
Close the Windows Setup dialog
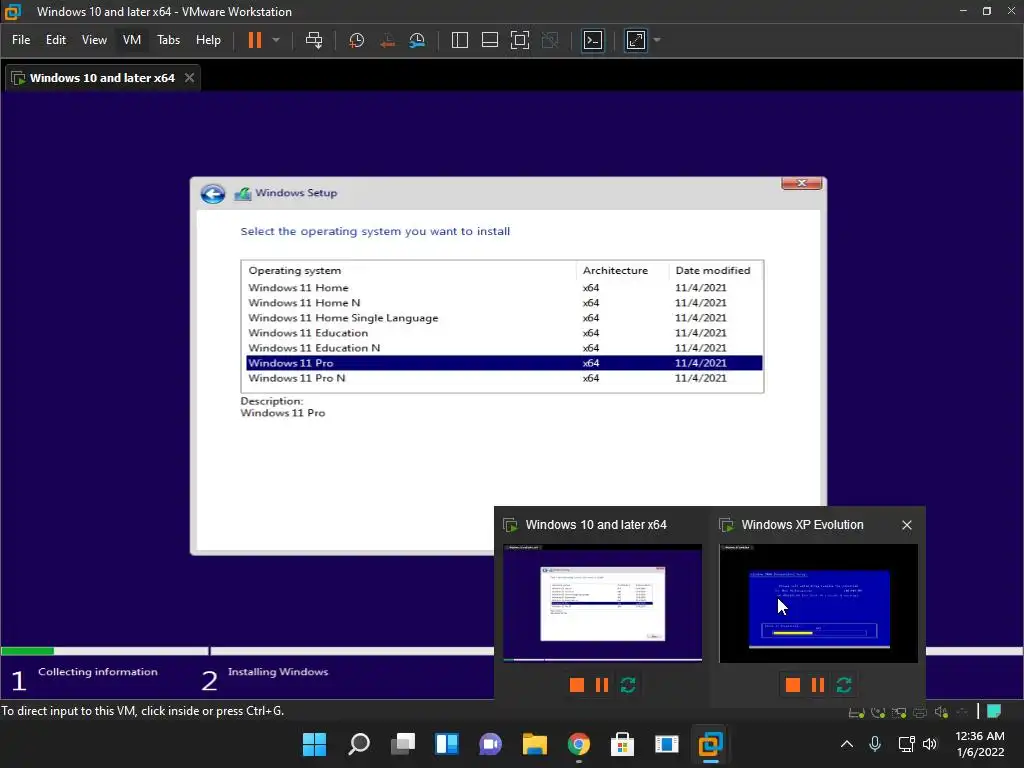pos(802,183)
